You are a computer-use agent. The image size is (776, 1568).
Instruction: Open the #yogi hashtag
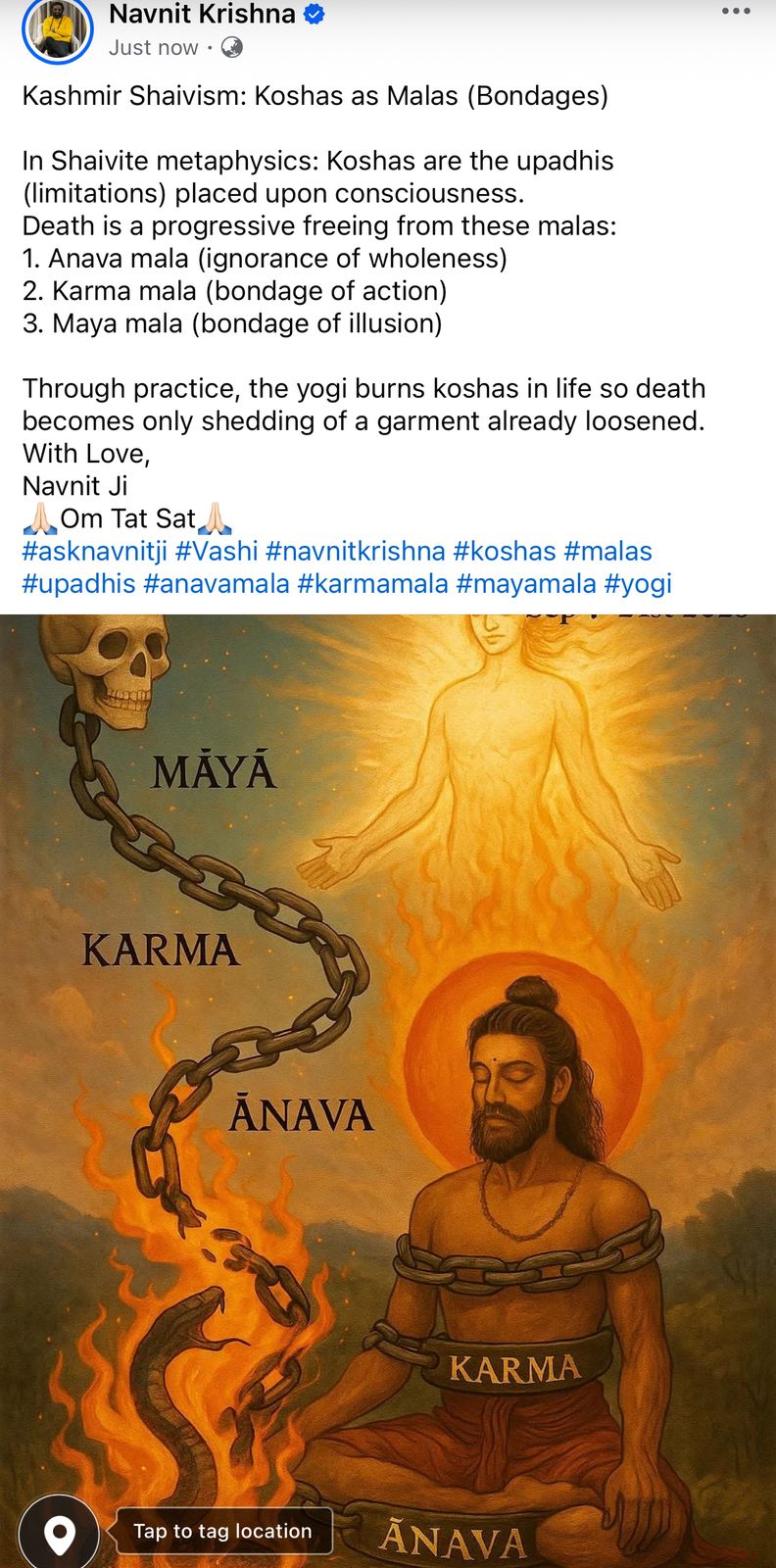[638, 584]
